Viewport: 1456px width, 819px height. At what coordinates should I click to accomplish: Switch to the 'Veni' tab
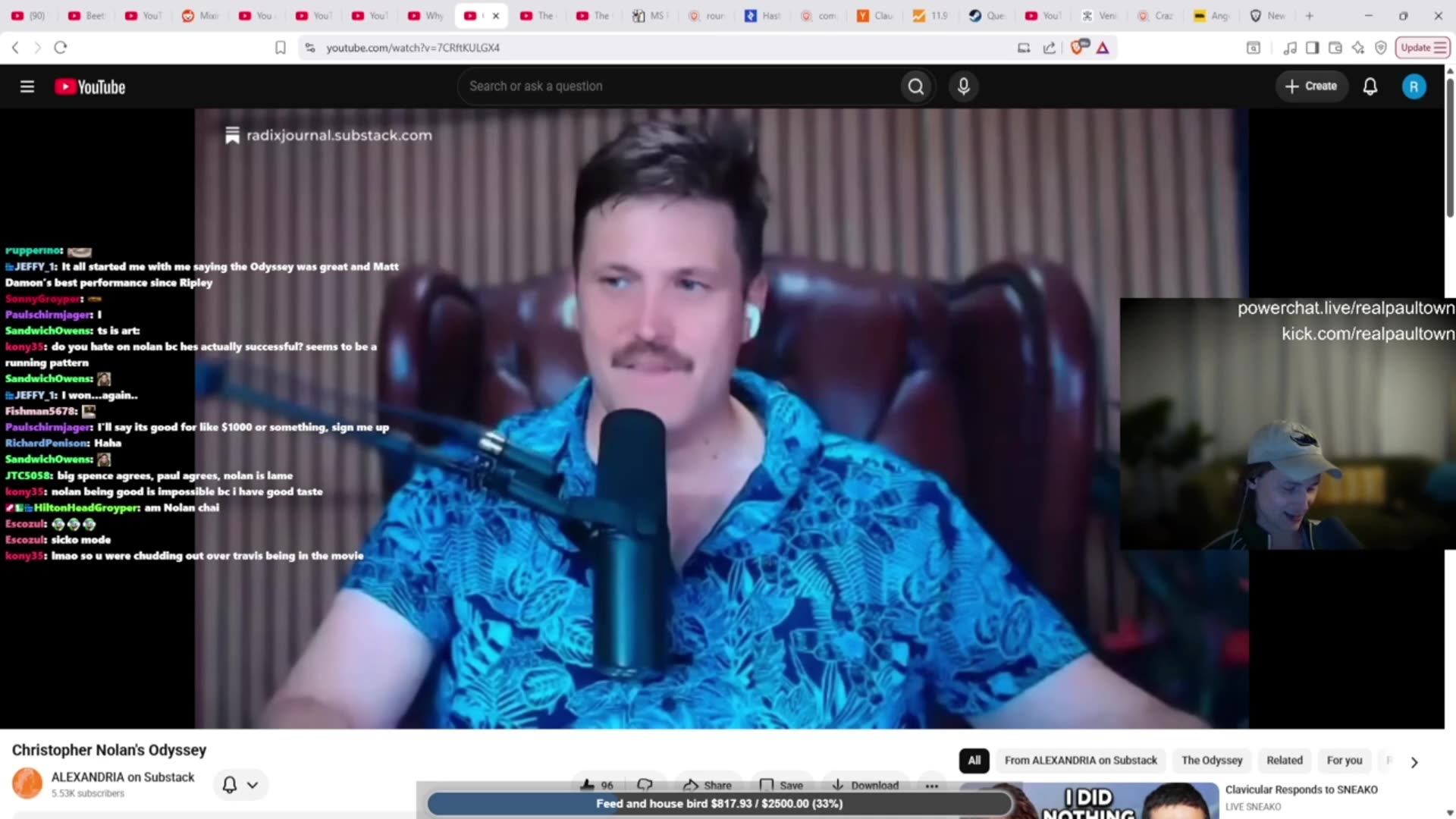coord(1100,15)
